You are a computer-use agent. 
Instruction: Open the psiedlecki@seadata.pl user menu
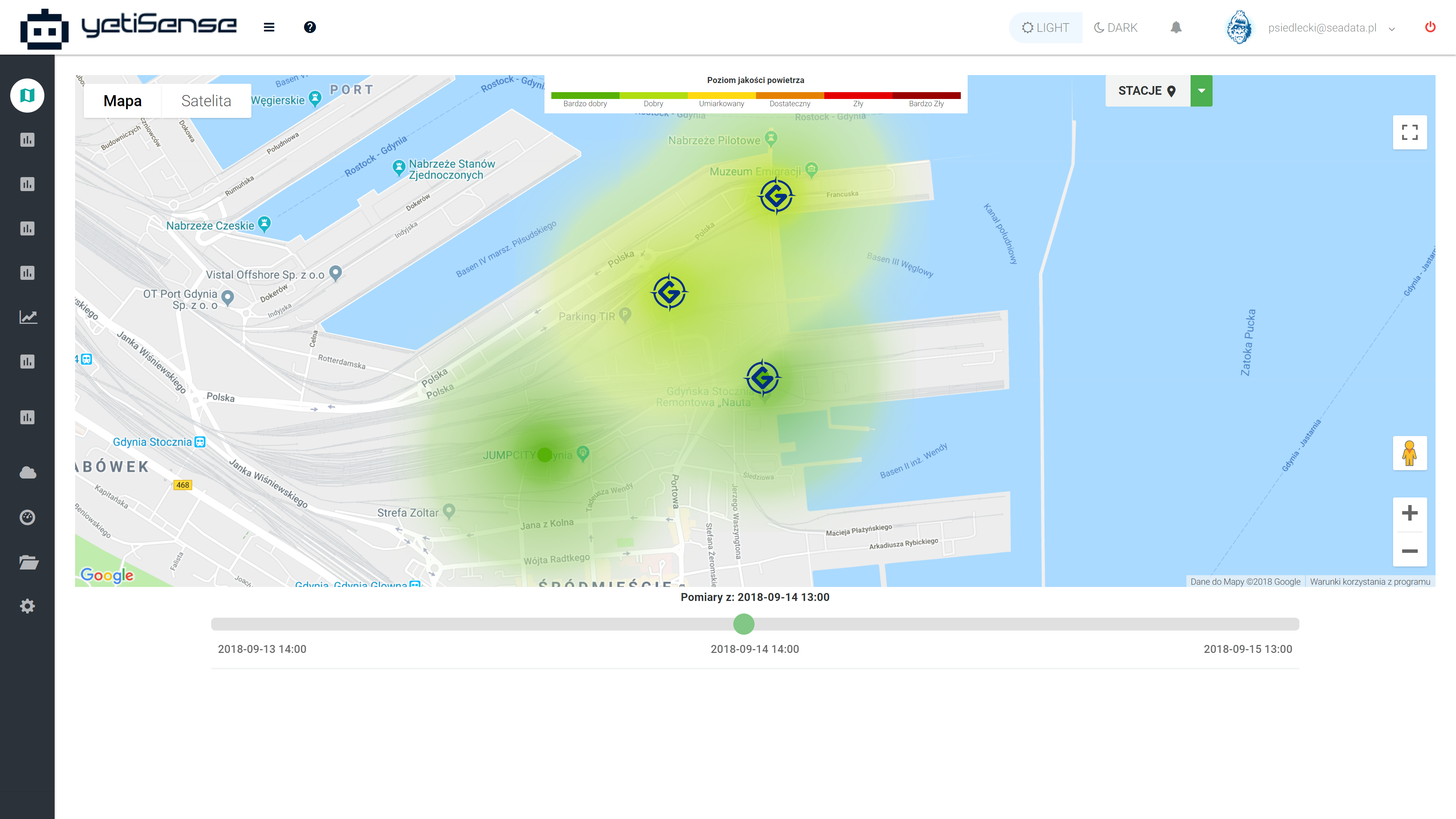[x=1321, y=27]
